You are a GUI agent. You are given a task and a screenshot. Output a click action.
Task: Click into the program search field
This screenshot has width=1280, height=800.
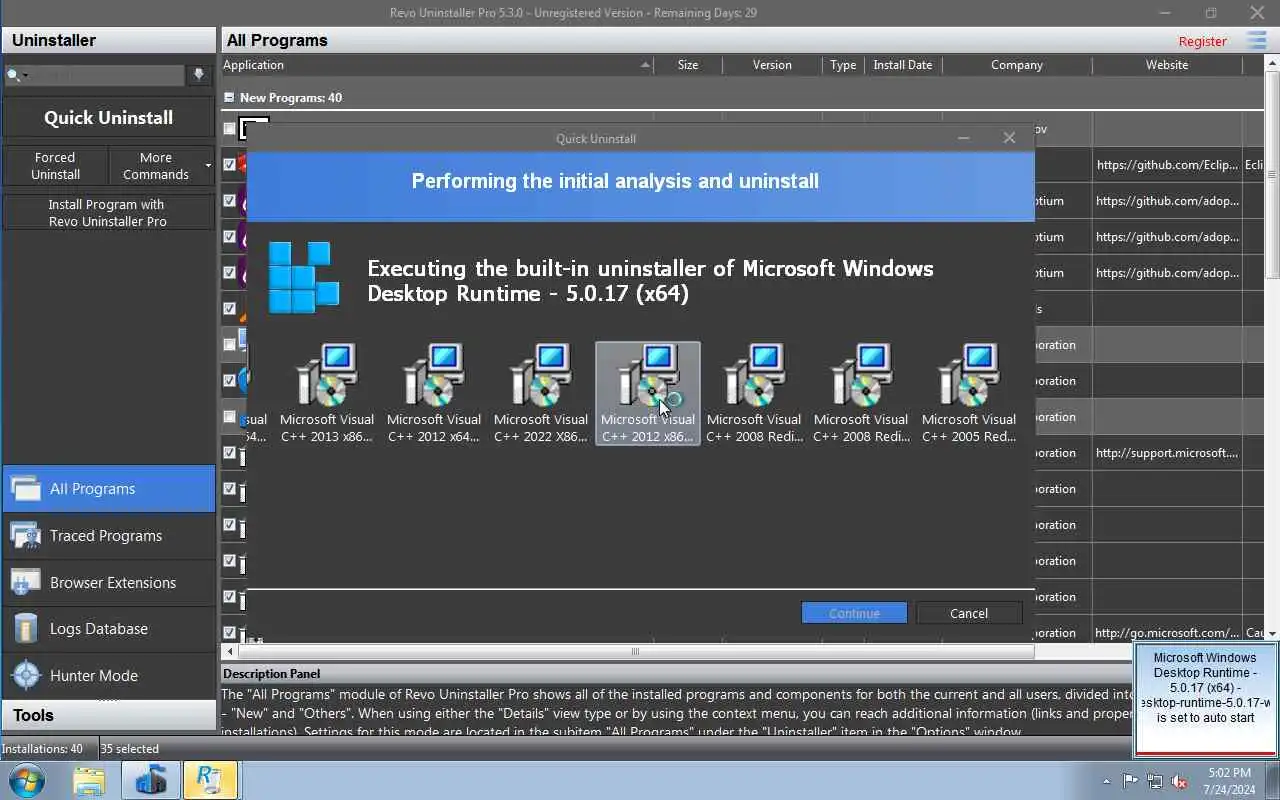click(108, 75)
